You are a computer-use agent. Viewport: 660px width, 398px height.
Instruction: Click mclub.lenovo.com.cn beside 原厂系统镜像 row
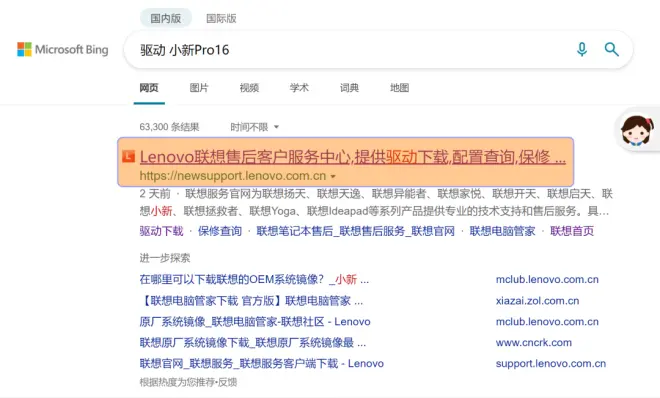point(547,321)
